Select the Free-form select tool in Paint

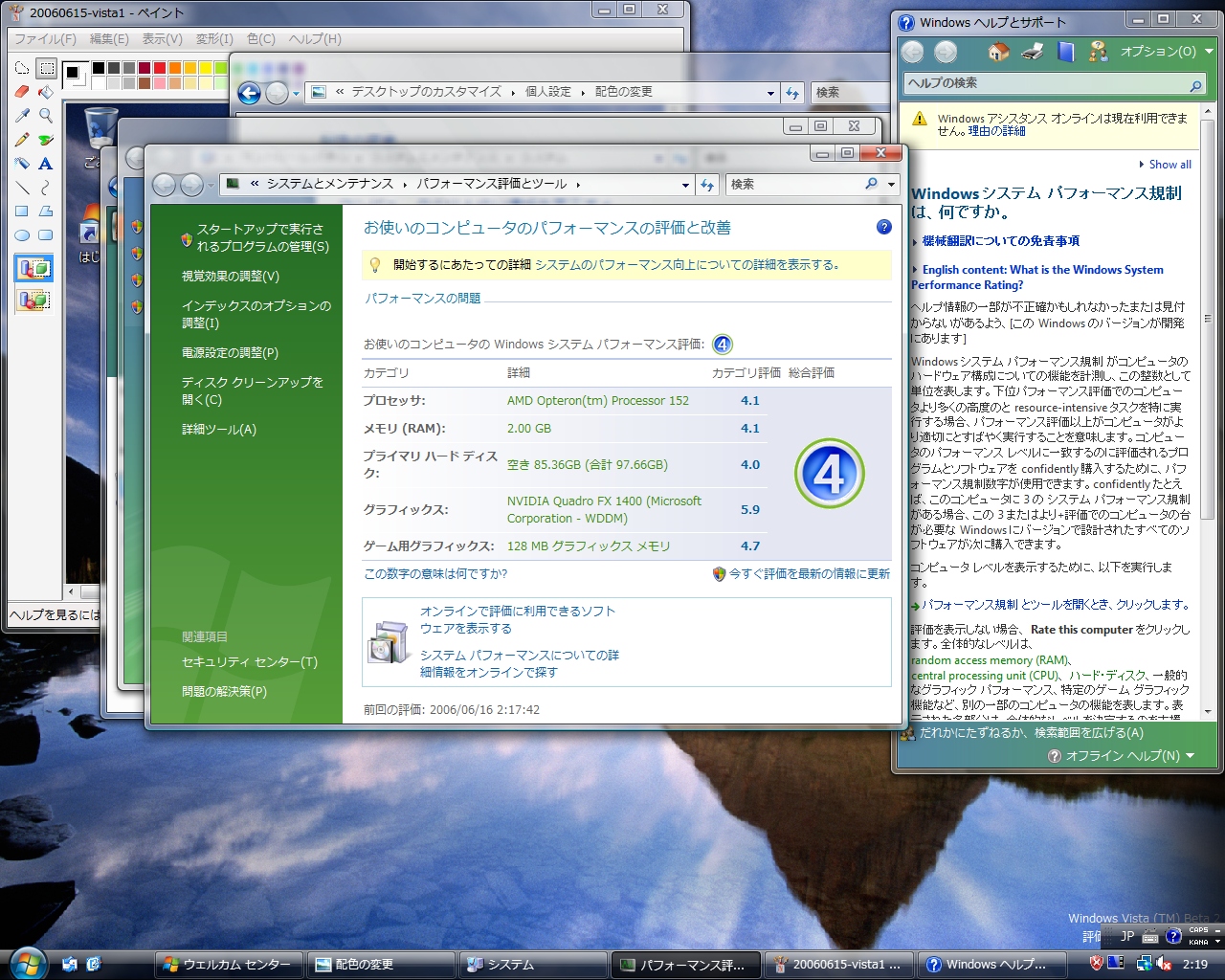[x=22, y=68]
